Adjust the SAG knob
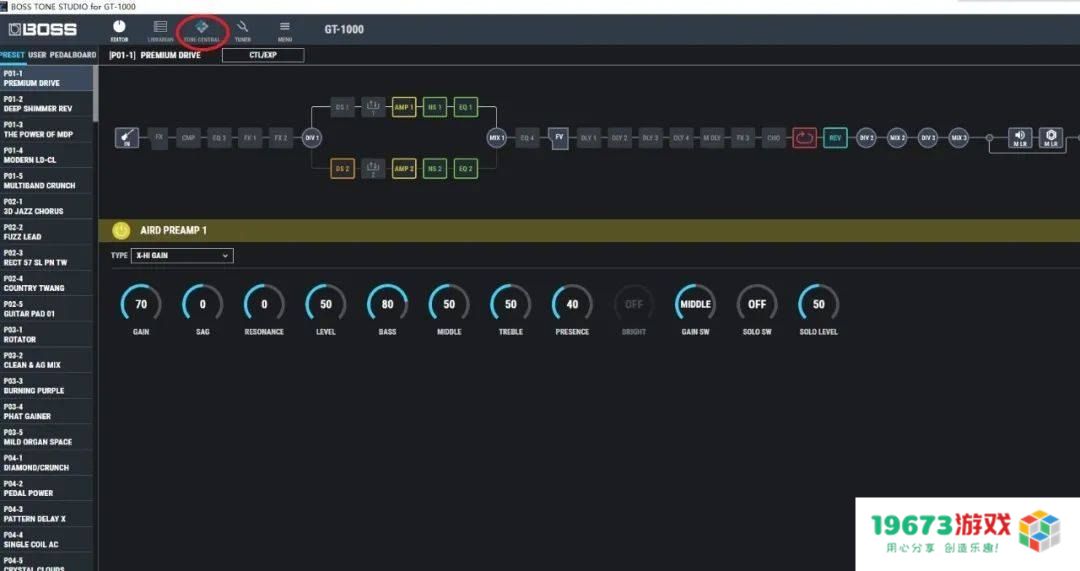The image size is (1080, 571). click(202, 304)
